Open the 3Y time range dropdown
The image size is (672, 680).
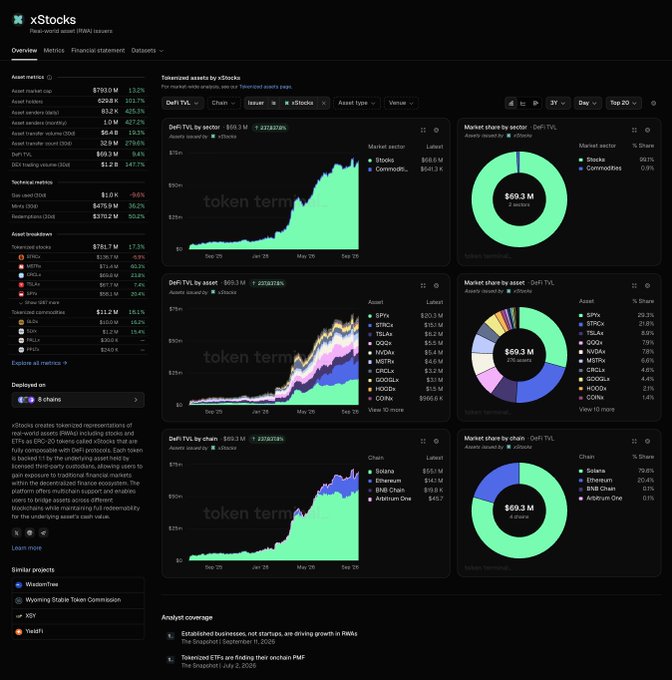point(558,103)
